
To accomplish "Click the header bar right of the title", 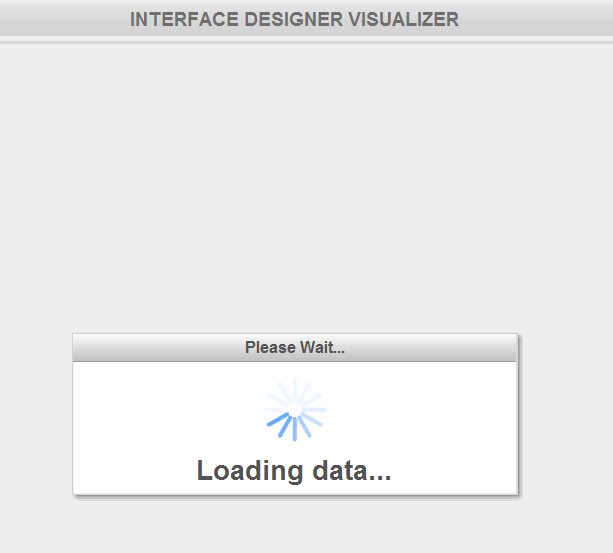I will (x=540, y=19).
